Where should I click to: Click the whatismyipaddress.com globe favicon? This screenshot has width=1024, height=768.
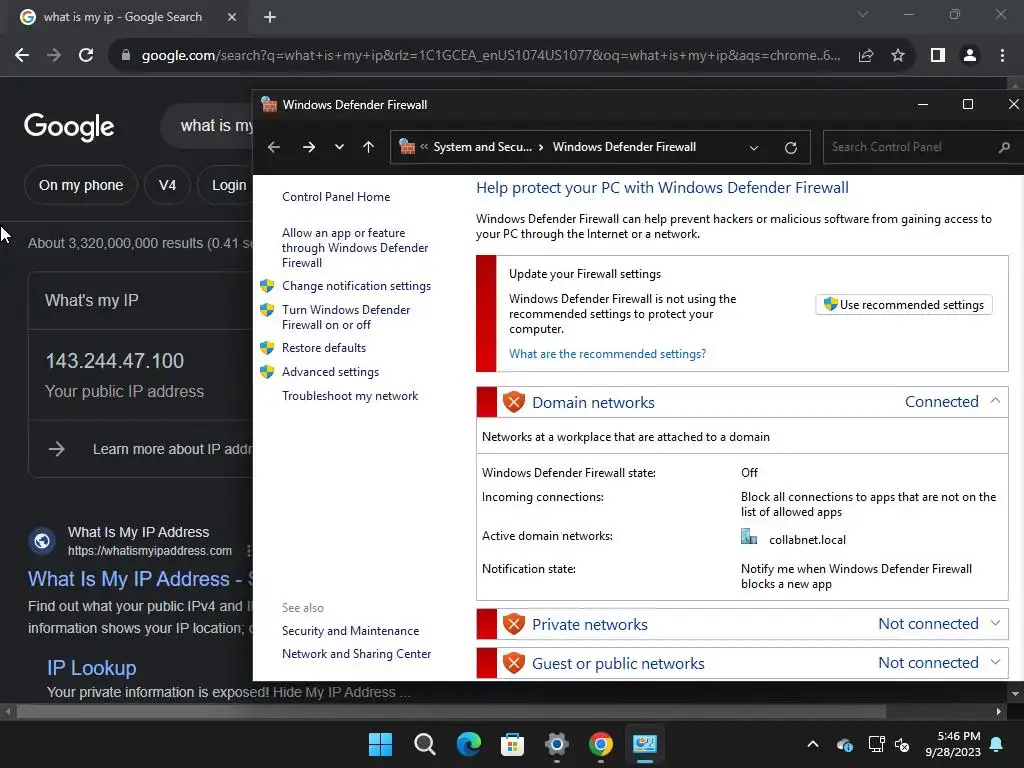[42, 541]
